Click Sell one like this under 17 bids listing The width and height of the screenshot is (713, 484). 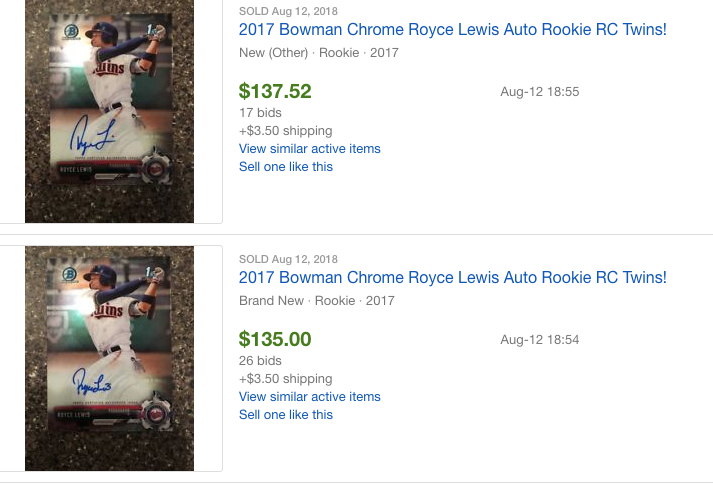(x=286, y=167)
